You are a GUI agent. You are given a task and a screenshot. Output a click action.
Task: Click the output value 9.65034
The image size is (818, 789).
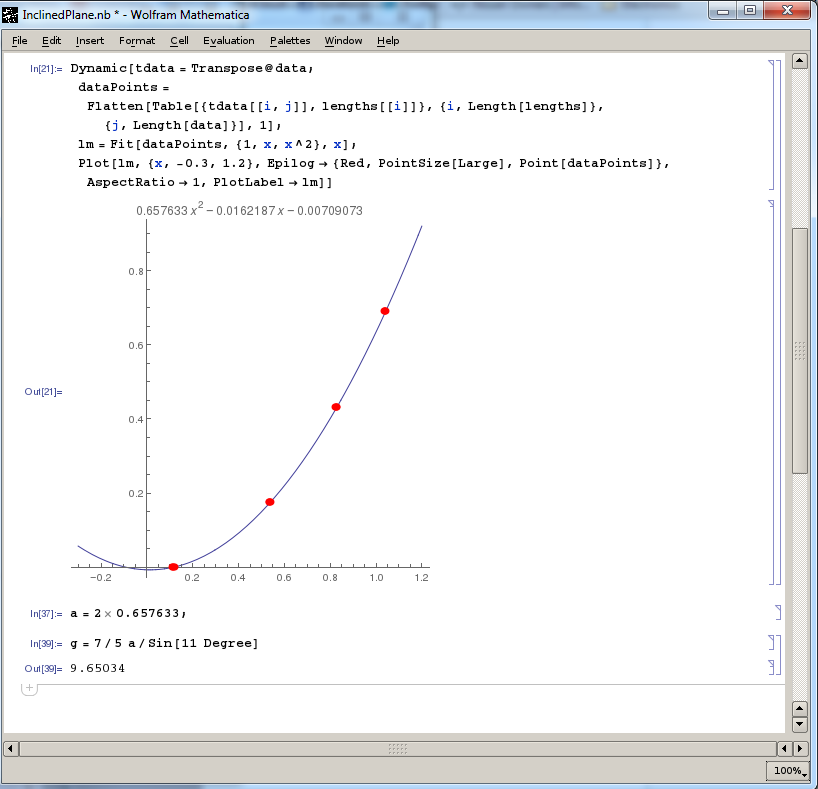pyautogui.click(x=98, y=668)
